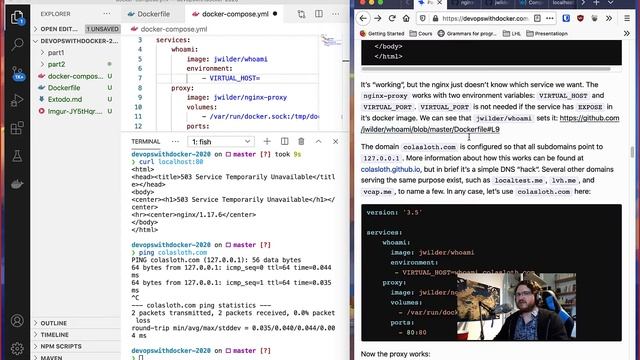Open the Cours bookmarks folder
The image size is (640, 360).
(x=421, y=33)
